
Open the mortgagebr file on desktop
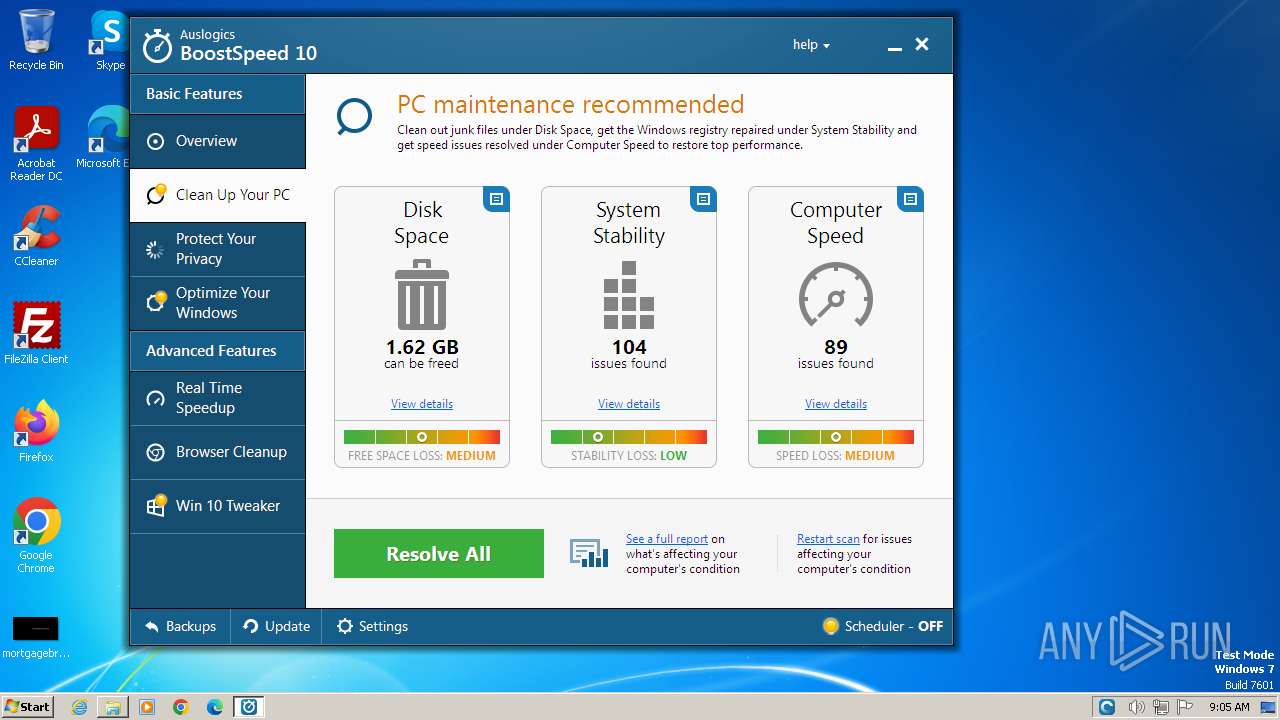point(36,638)
